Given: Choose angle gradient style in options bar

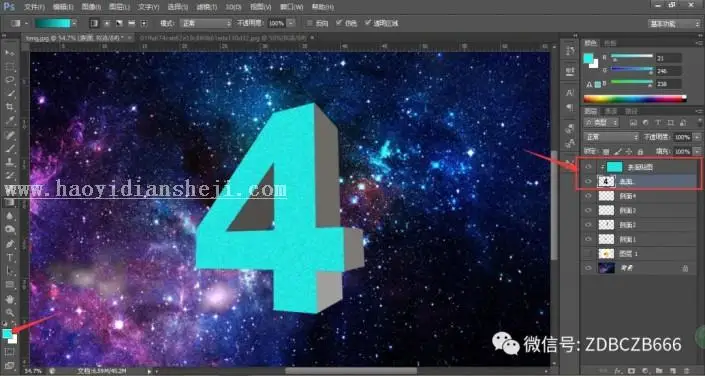Looking at the screenshot, I should pos(119,23).
